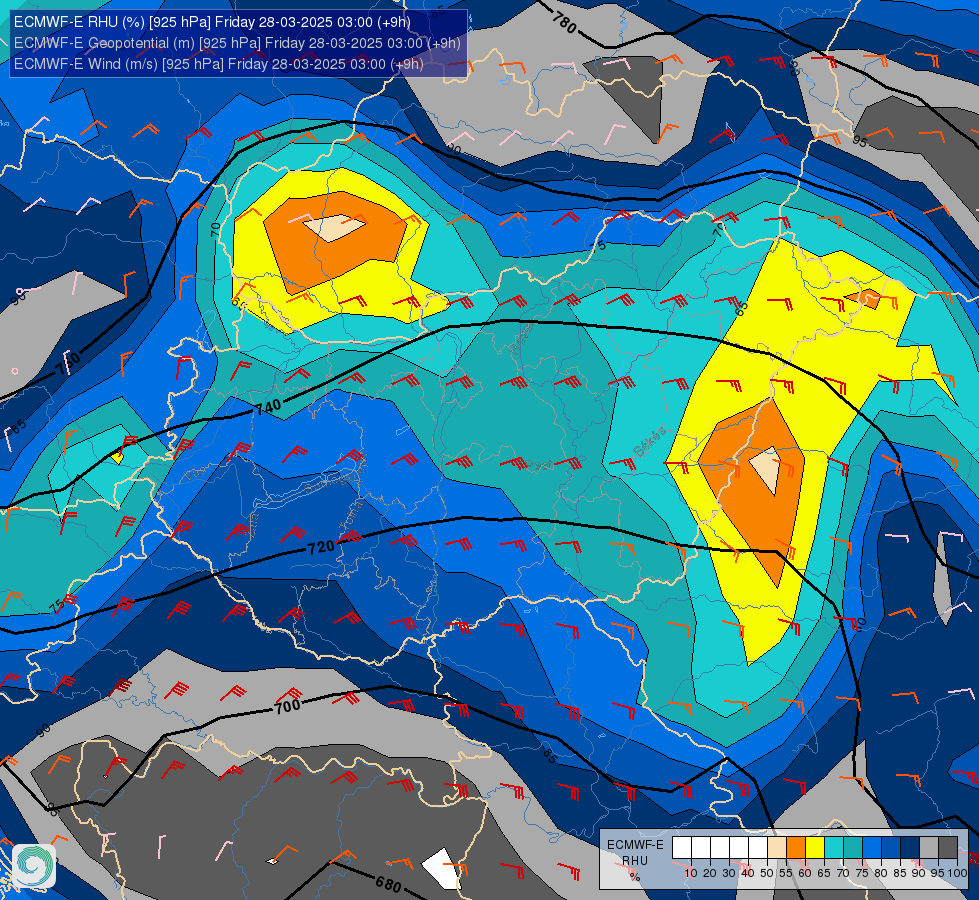Click the 720 geopotential contour label
Image resolution: width=979 pixels, height=900 pixels.
[322, 547]
